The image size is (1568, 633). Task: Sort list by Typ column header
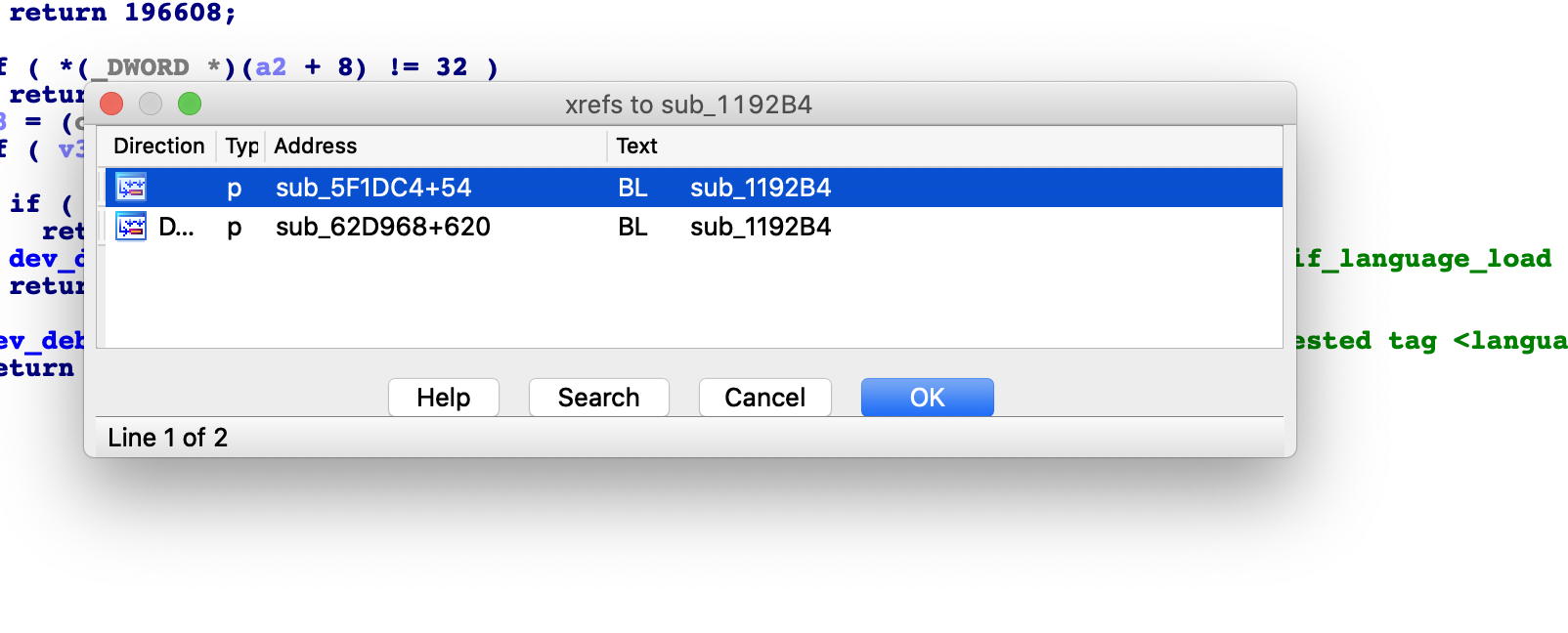pos(241,146)
